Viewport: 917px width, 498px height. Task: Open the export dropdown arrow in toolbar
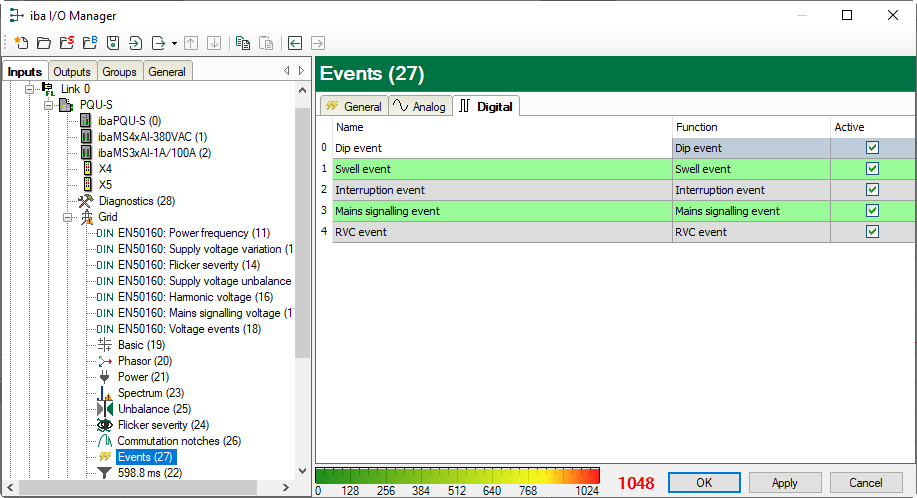pos(174,43)
